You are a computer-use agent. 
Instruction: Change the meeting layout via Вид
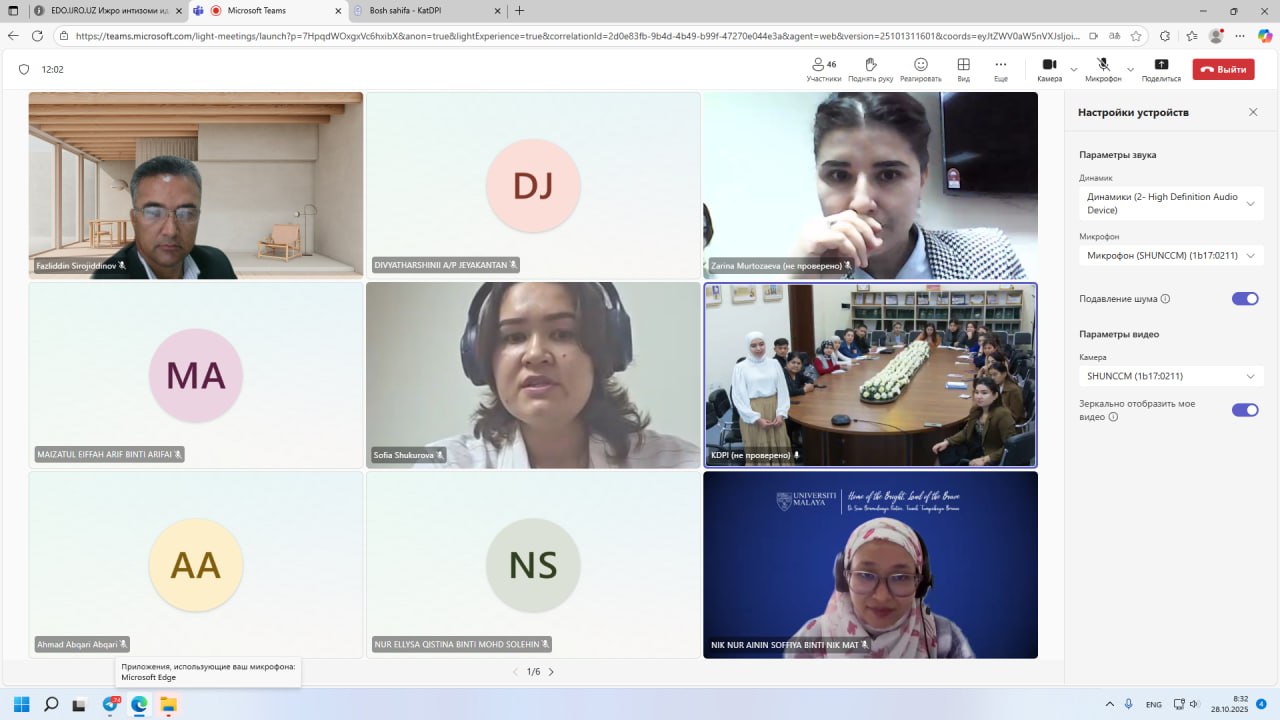(x=963, y=70)
